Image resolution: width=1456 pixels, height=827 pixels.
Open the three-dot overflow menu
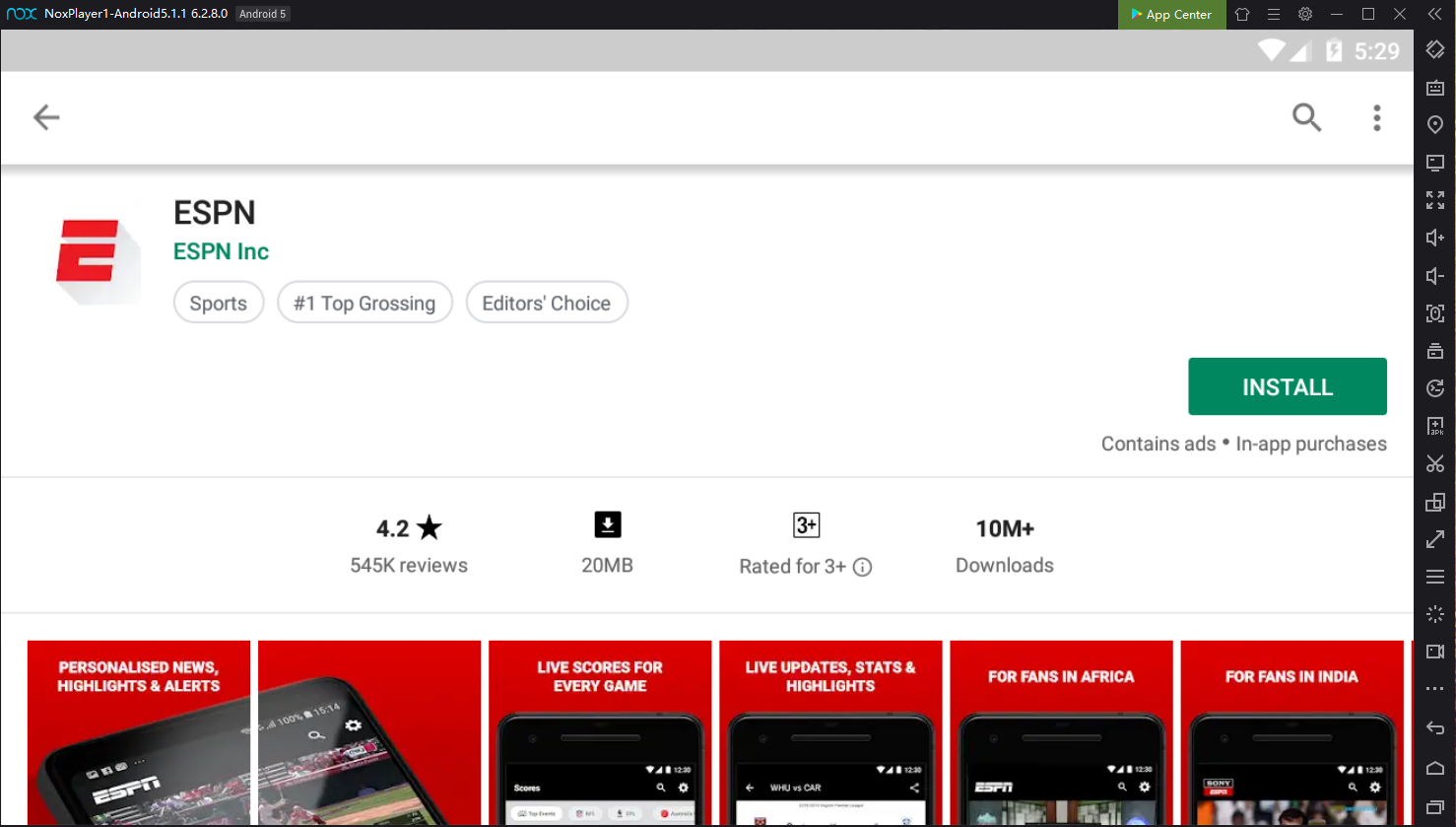tap(1377, 117)
